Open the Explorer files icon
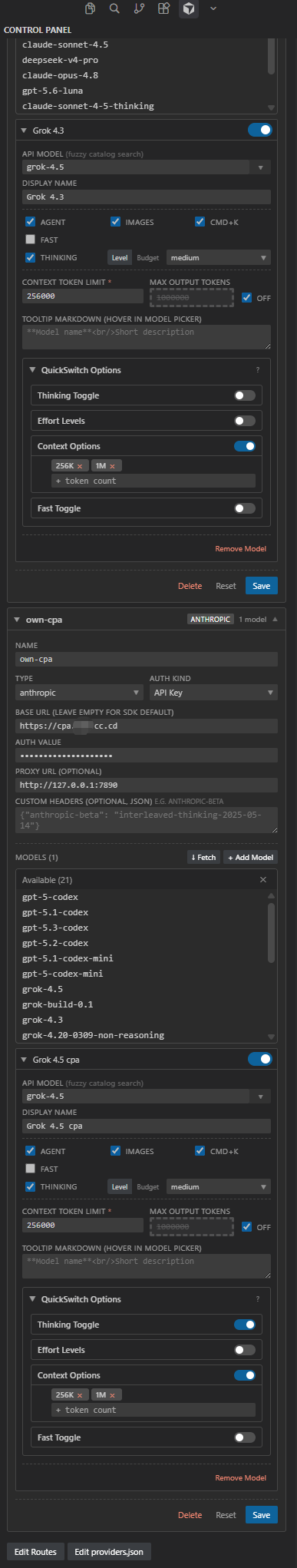This screenshot has width=297, height=1568. coord(91,8)
